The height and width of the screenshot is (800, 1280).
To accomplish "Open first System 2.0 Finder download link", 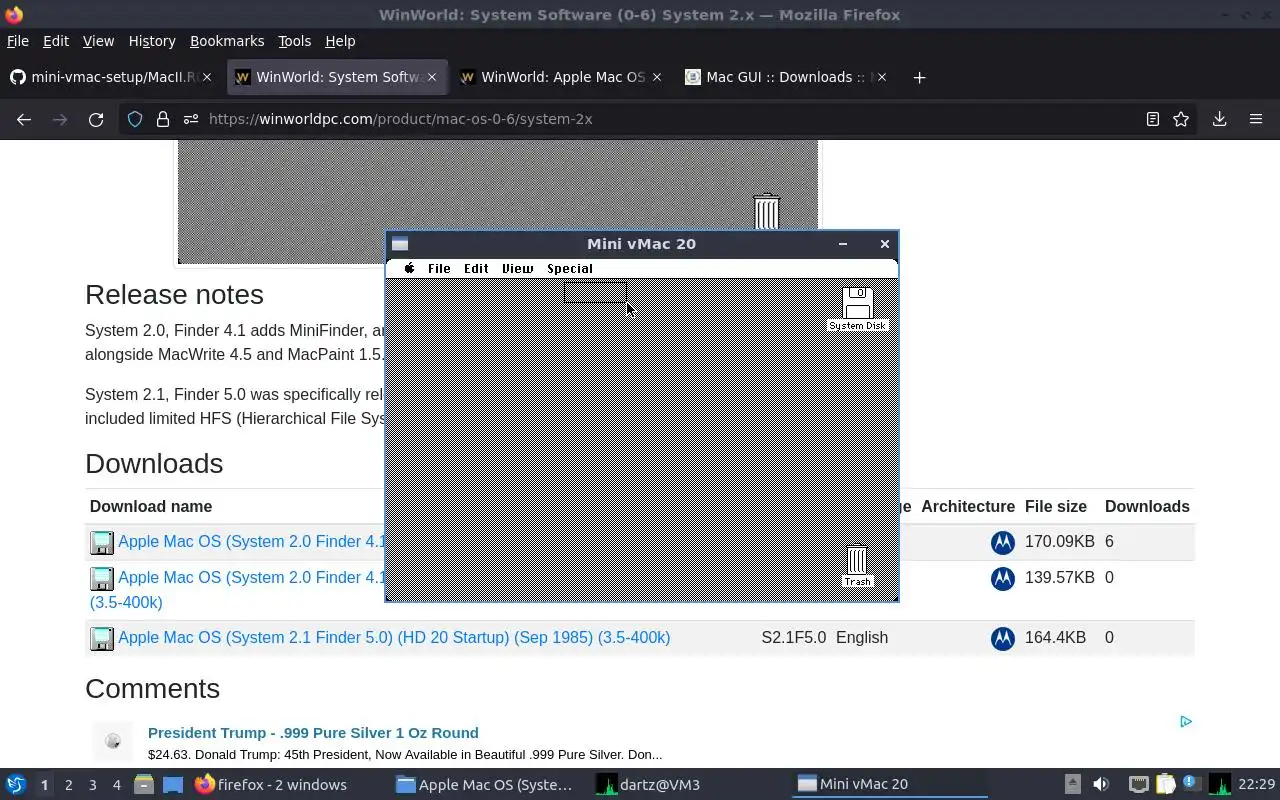I will point(251,541).
